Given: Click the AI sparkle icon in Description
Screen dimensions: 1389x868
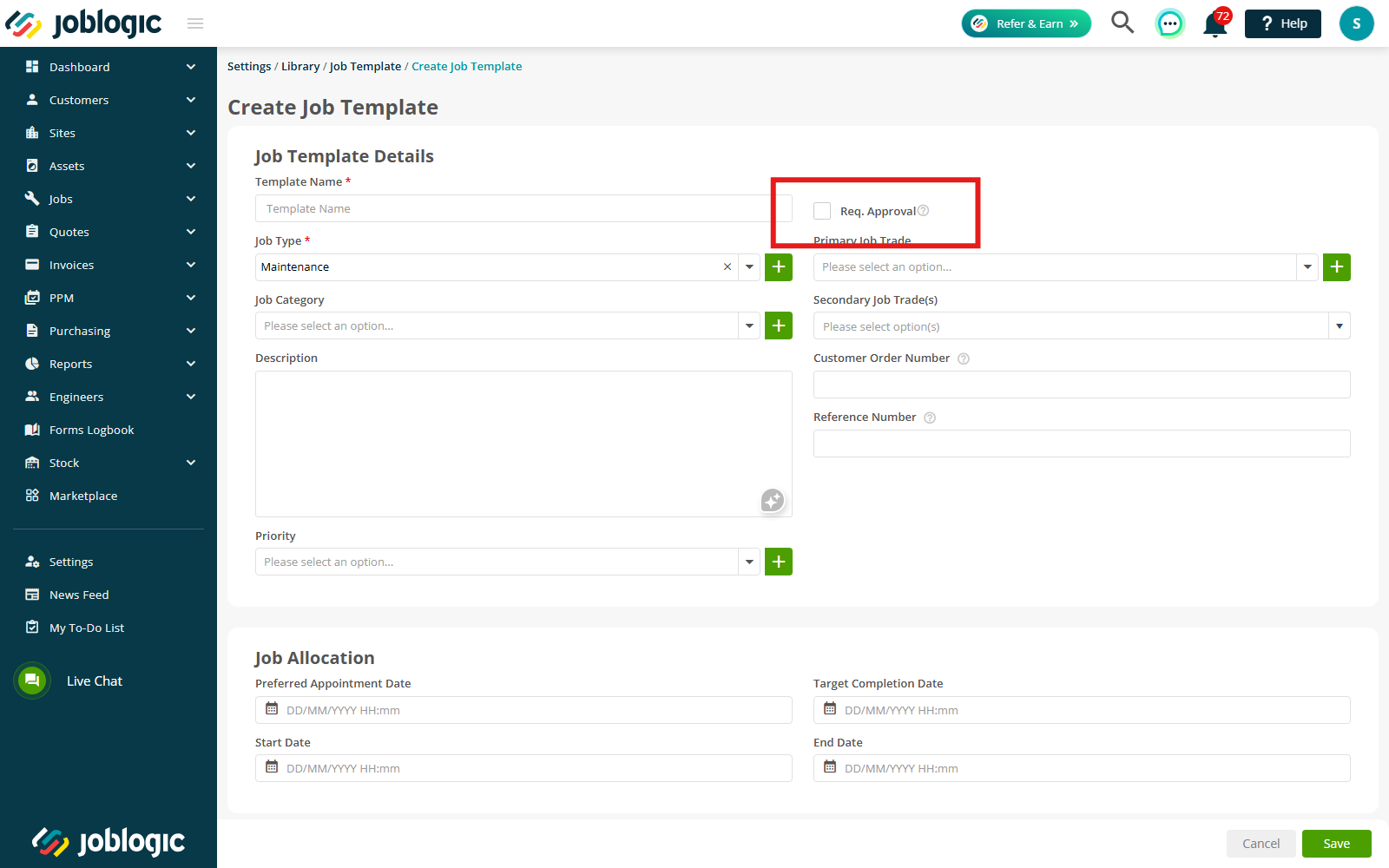Looking at the screenshot, I should click(773, 500).
